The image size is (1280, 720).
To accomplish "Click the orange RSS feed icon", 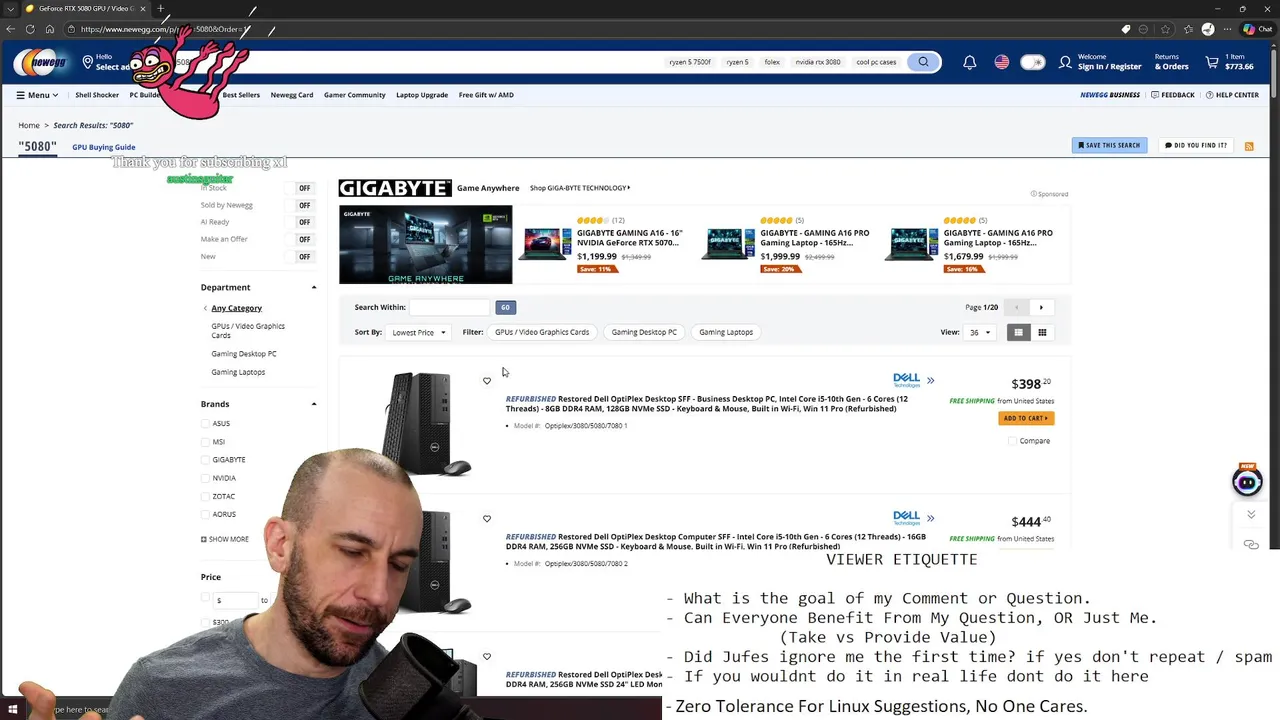I will click(x=1249, y=146).
